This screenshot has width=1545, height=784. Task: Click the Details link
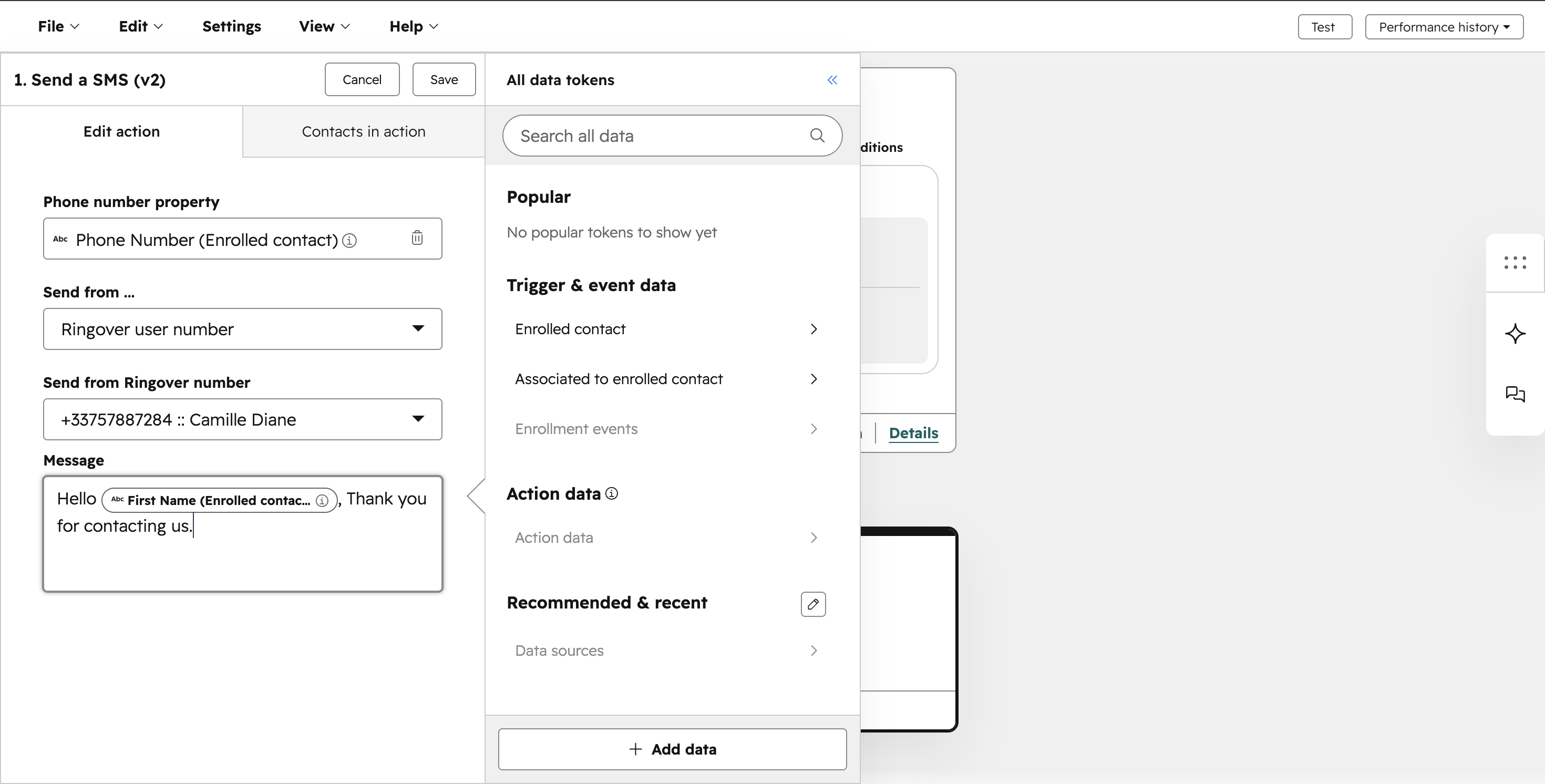[x=913, y=432]
